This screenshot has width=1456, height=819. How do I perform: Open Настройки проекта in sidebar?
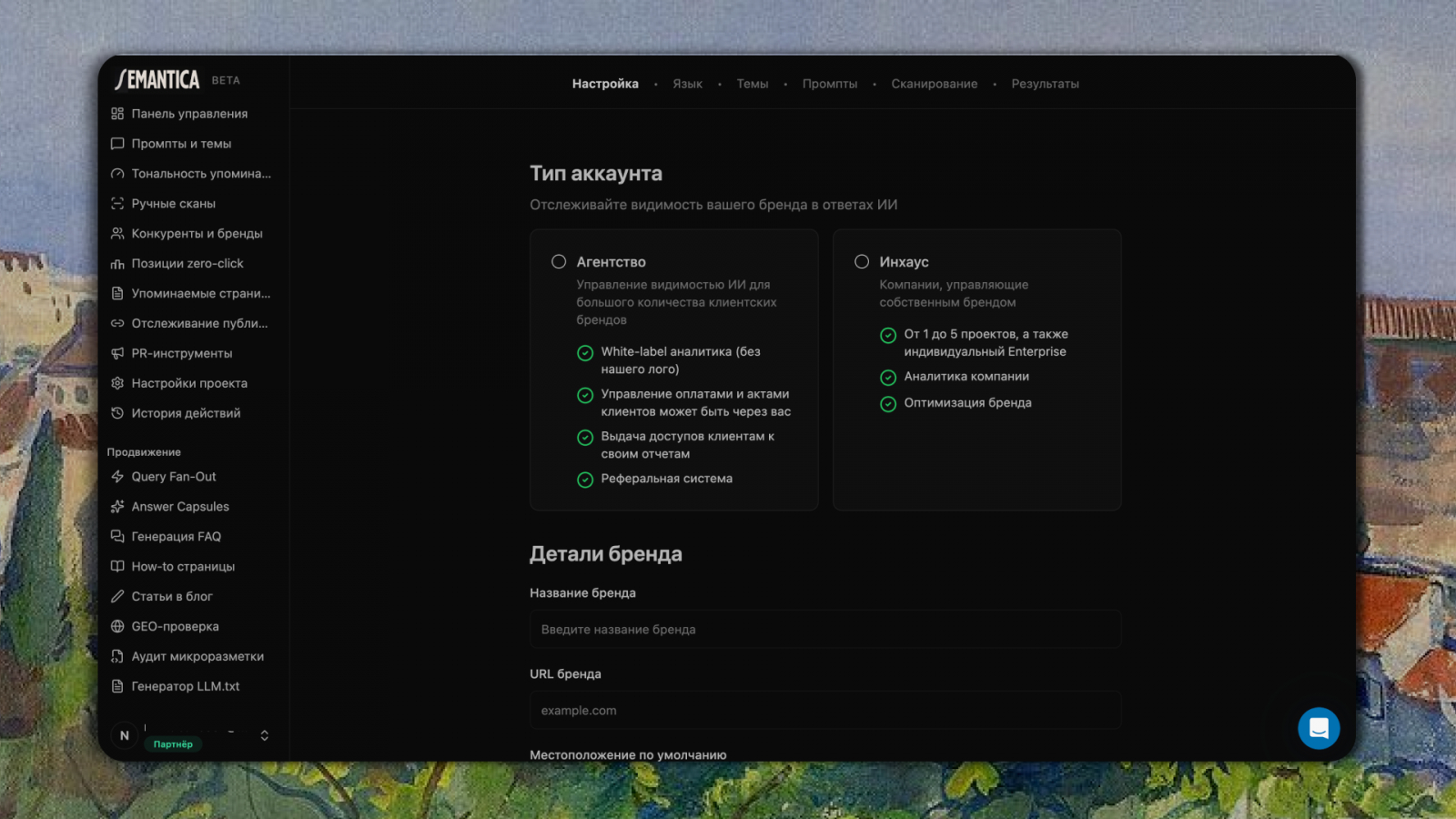[189, 383]
